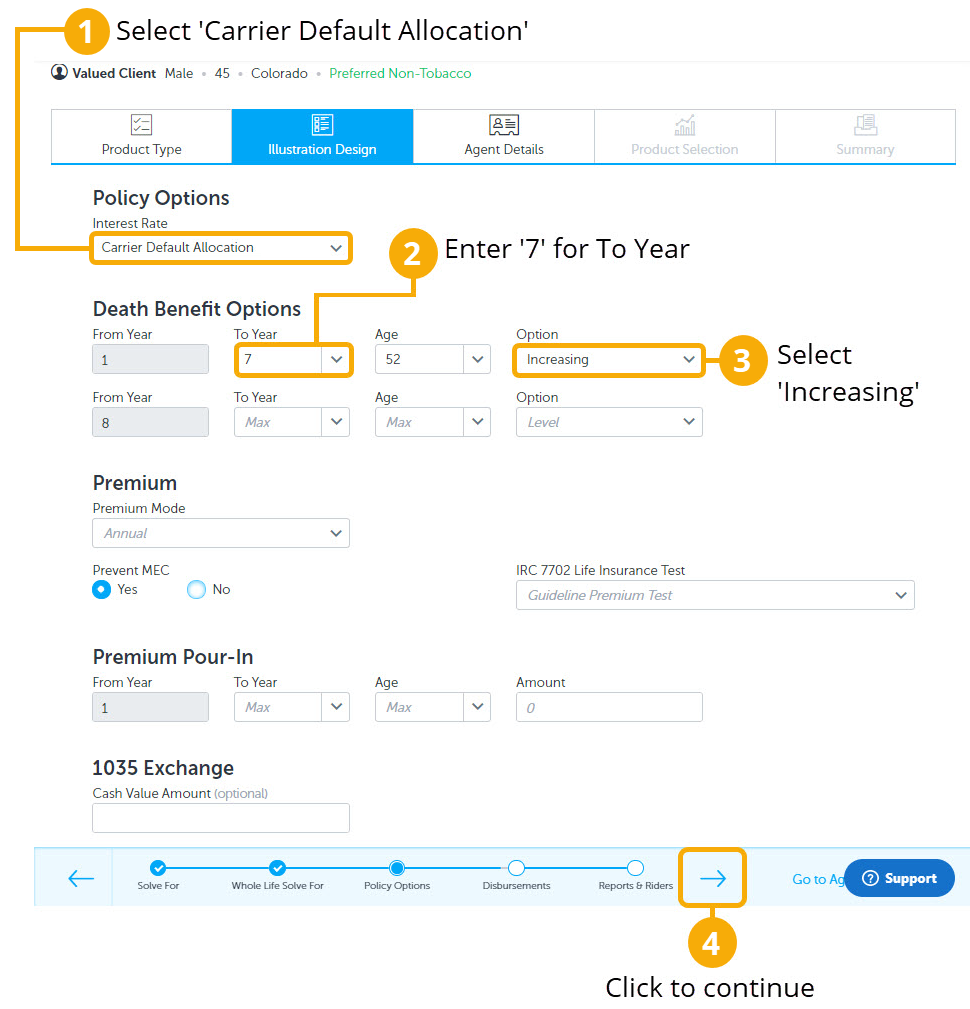Screen dimensions: 970x1009
Task: Click the Solve For completed checkmark step
Action: [x=157, y=868]
